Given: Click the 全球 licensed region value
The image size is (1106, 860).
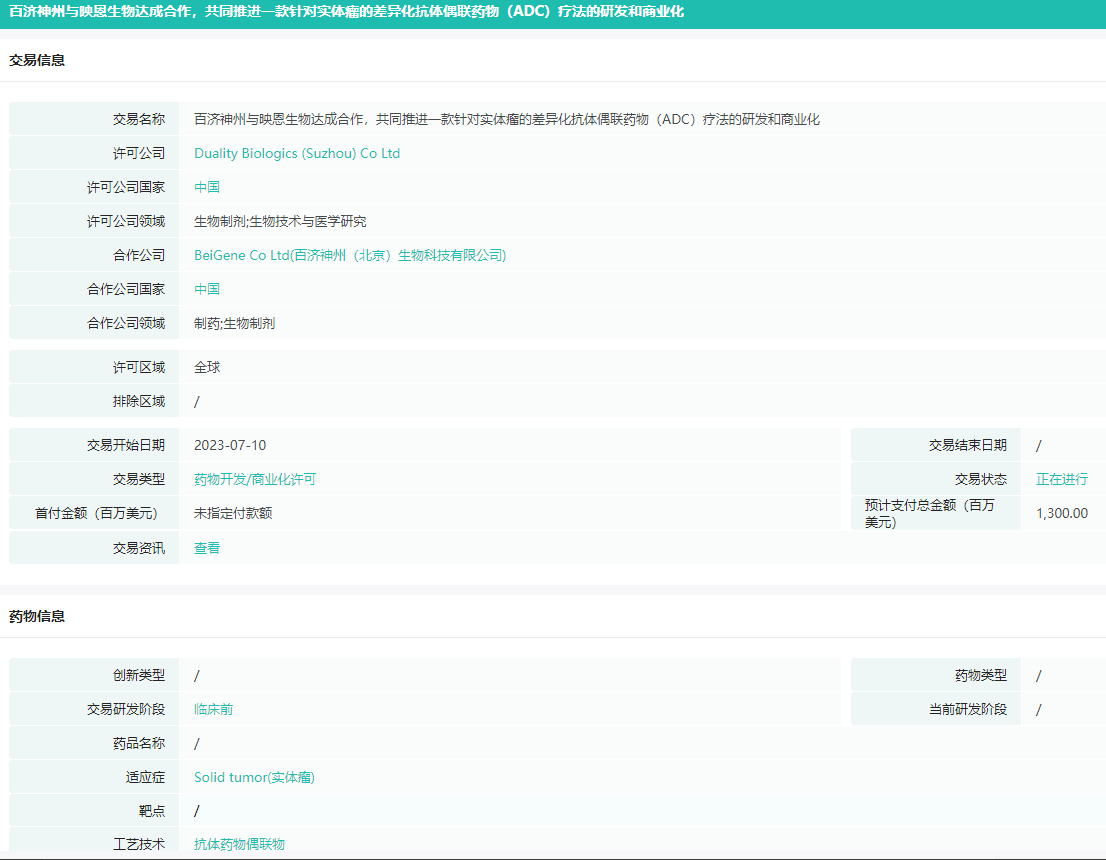Looking at the screenshot, I should point(207,367).
